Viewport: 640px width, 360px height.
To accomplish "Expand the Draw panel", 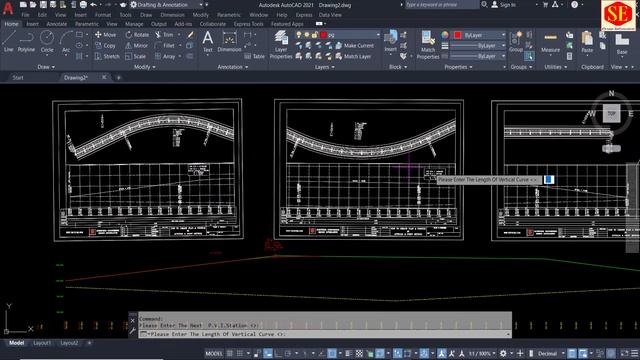I will coord(46,67).
